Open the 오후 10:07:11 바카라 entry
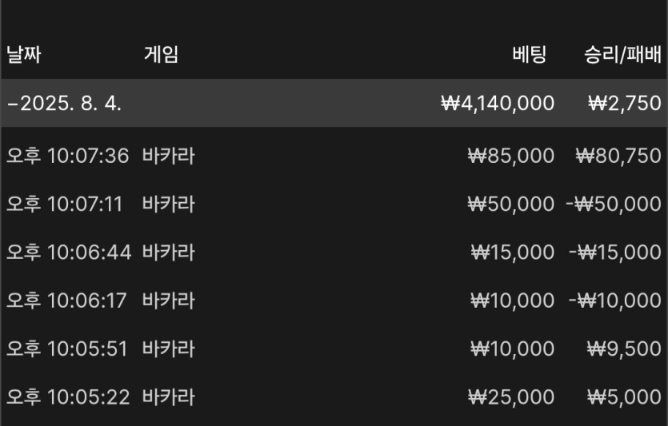This screenshot has width=669, height=426. click(x=334, y=204)
